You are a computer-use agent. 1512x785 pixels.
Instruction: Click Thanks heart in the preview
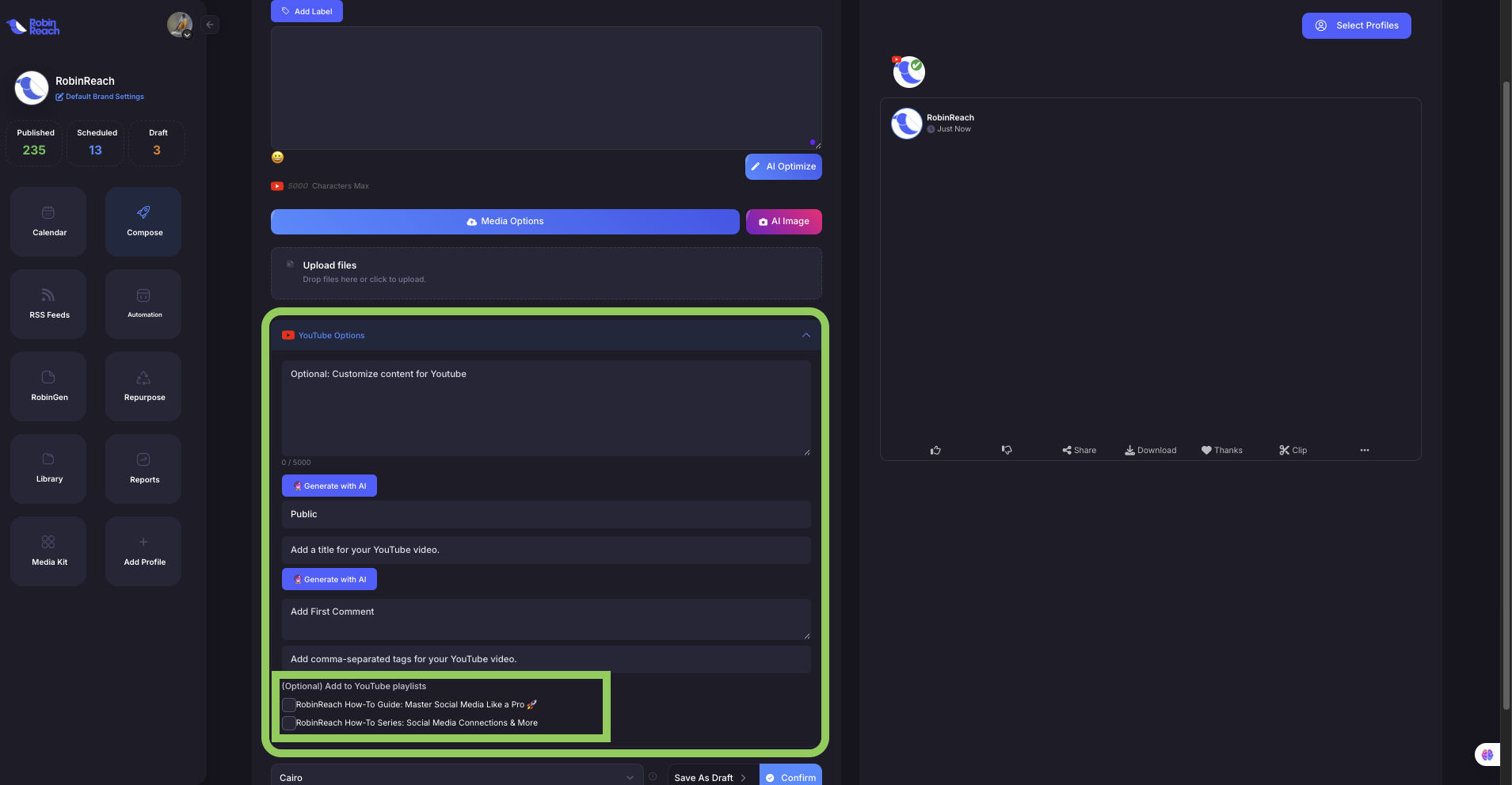pyautogui.click(x=1222, y=450)
